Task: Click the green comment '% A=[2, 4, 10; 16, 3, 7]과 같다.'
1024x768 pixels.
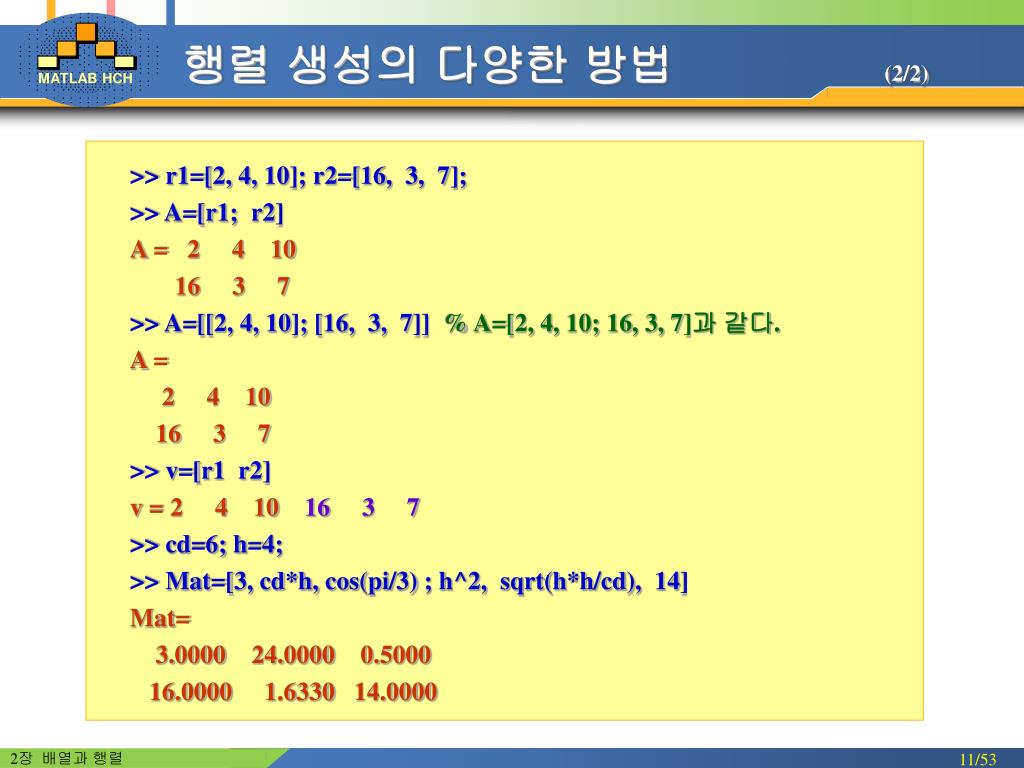Action: tap(613, 323)
